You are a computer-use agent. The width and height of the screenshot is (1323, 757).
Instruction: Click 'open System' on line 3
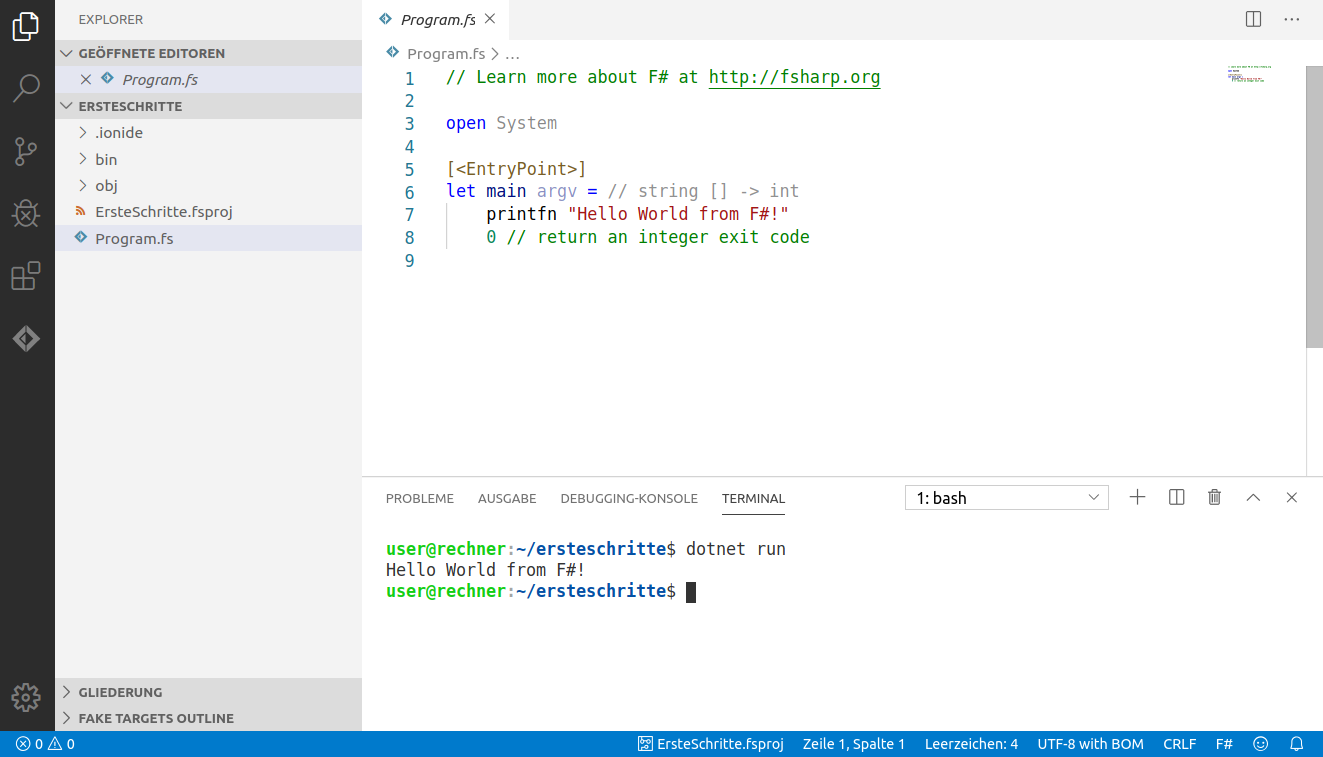coord(501,123)
